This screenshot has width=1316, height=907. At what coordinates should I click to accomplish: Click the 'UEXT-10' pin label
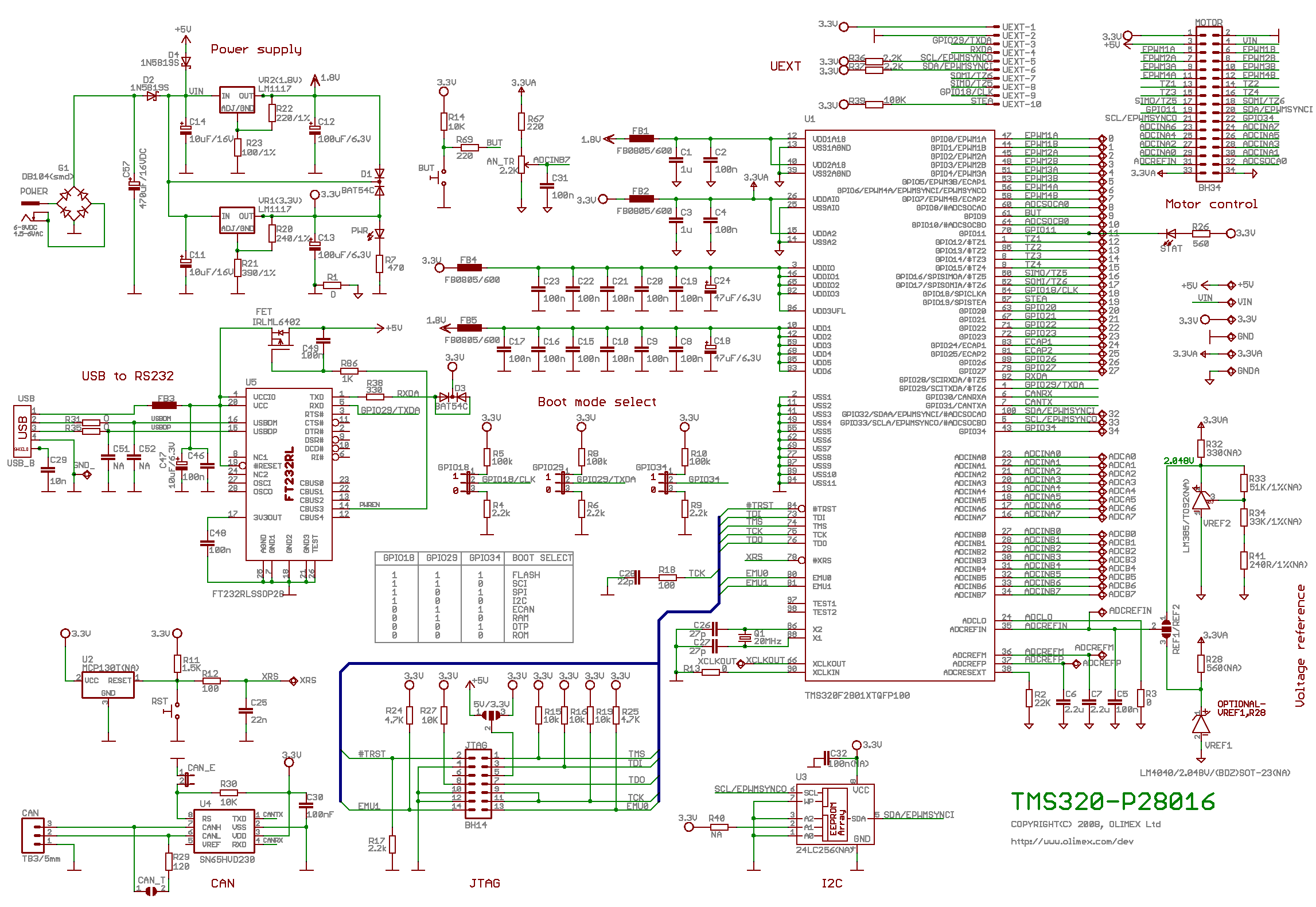pos(1022,104)
